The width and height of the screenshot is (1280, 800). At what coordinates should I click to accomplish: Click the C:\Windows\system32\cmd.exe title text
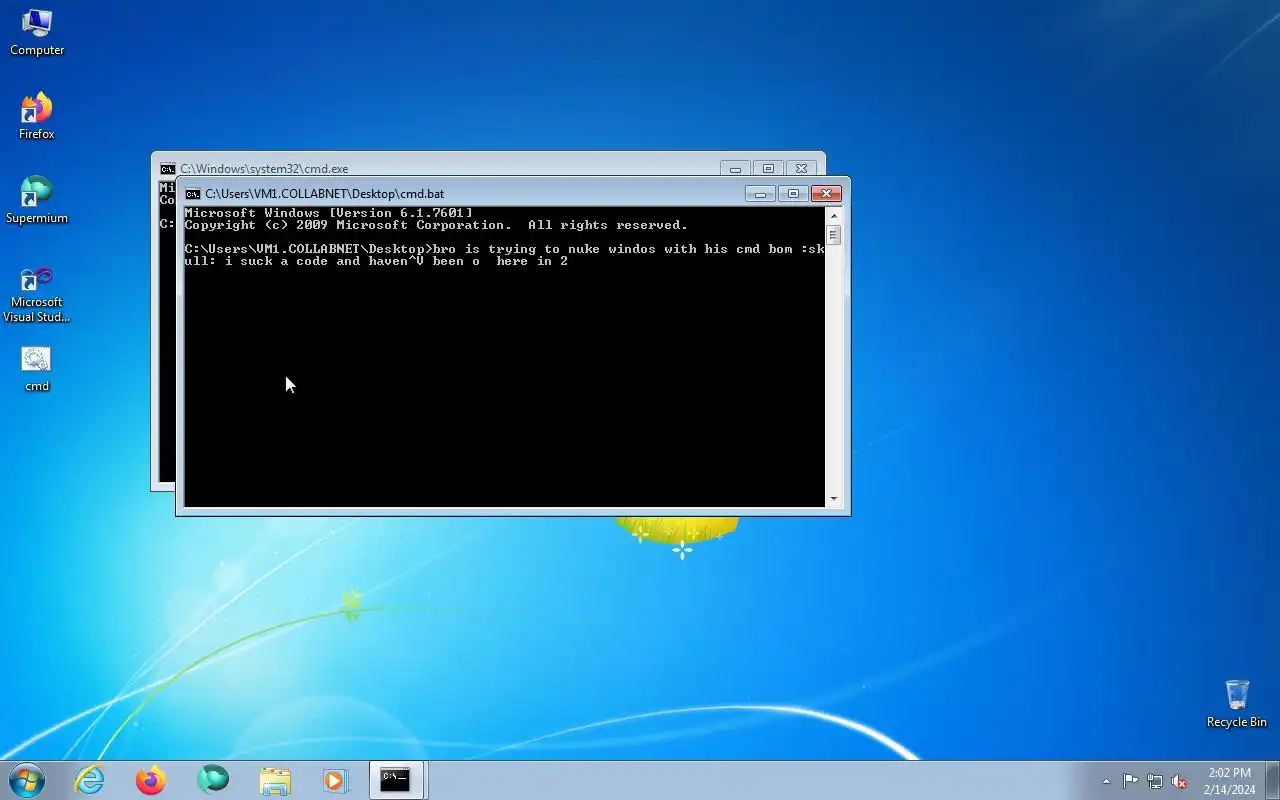(264, 169)
